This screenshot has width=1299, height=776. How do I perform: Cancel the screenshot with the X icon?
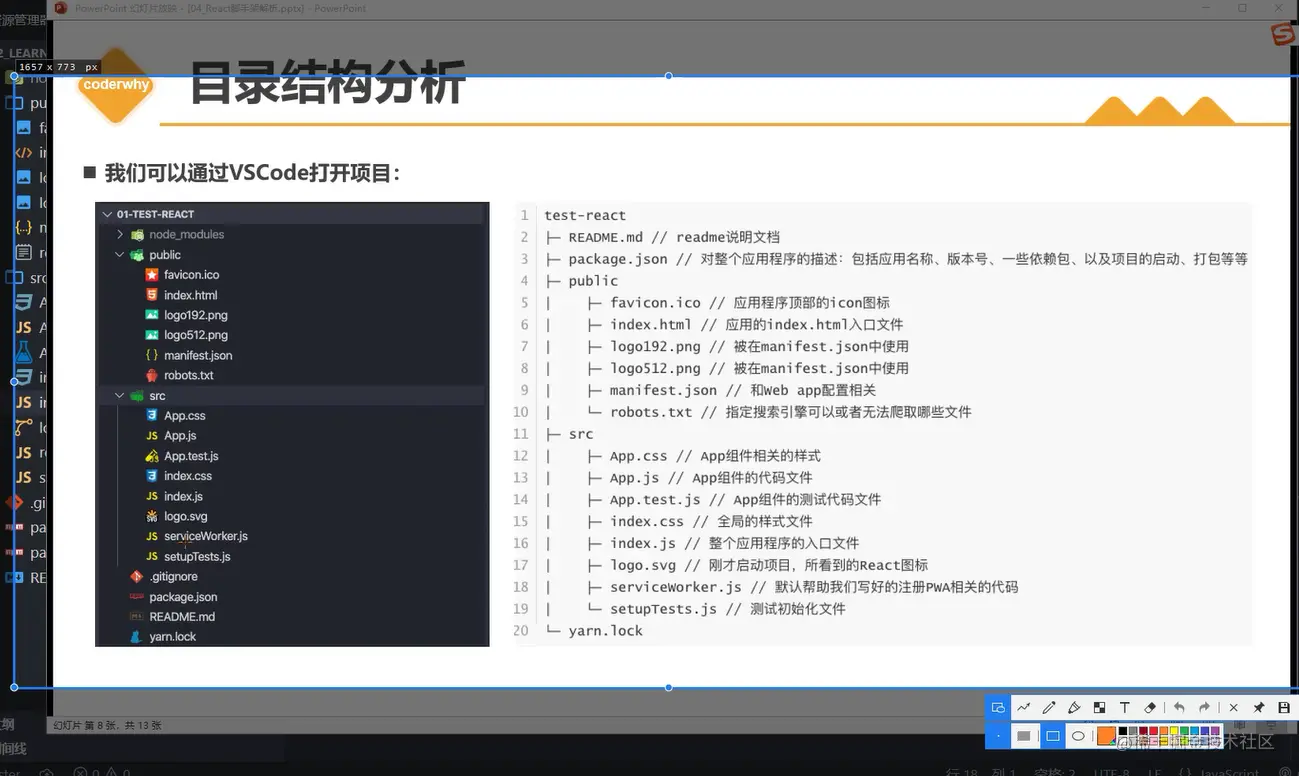pyautogui.click(x=1233, y=708)
